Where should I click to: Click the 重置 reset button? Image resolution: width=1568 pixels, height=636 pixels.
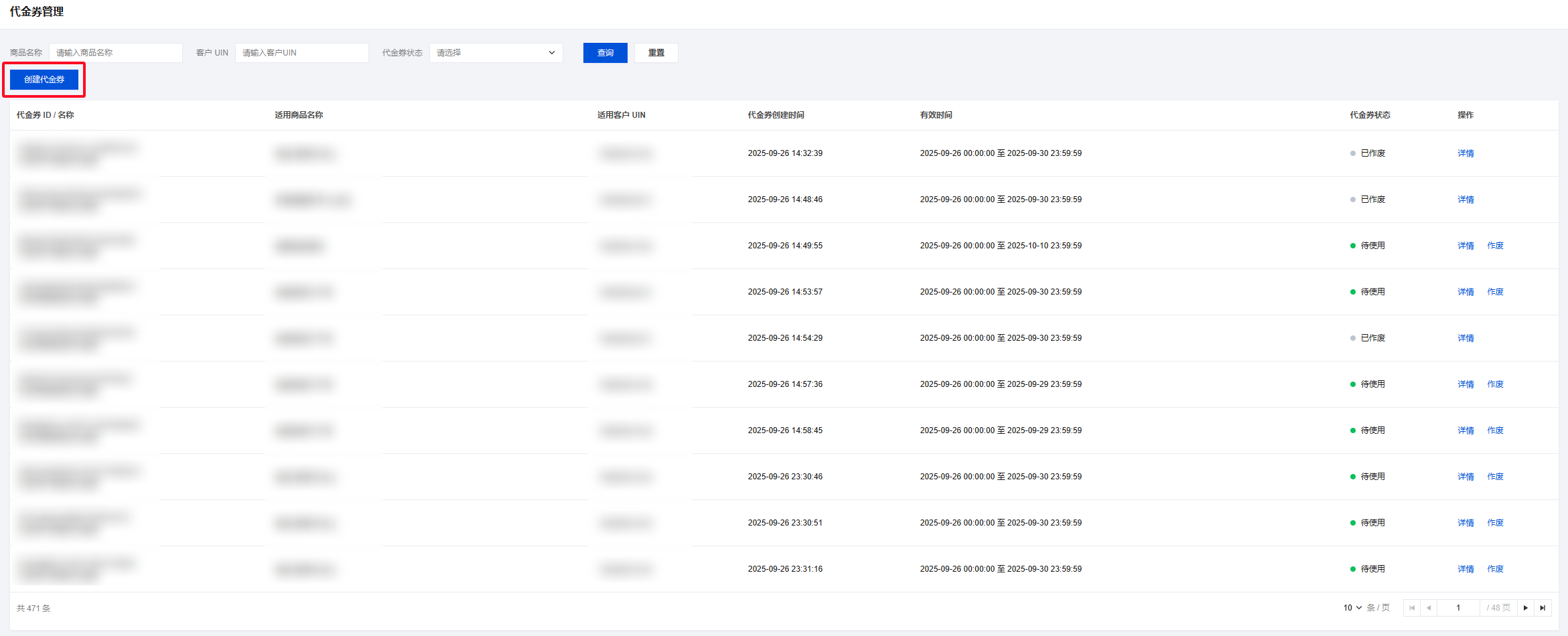656,53
